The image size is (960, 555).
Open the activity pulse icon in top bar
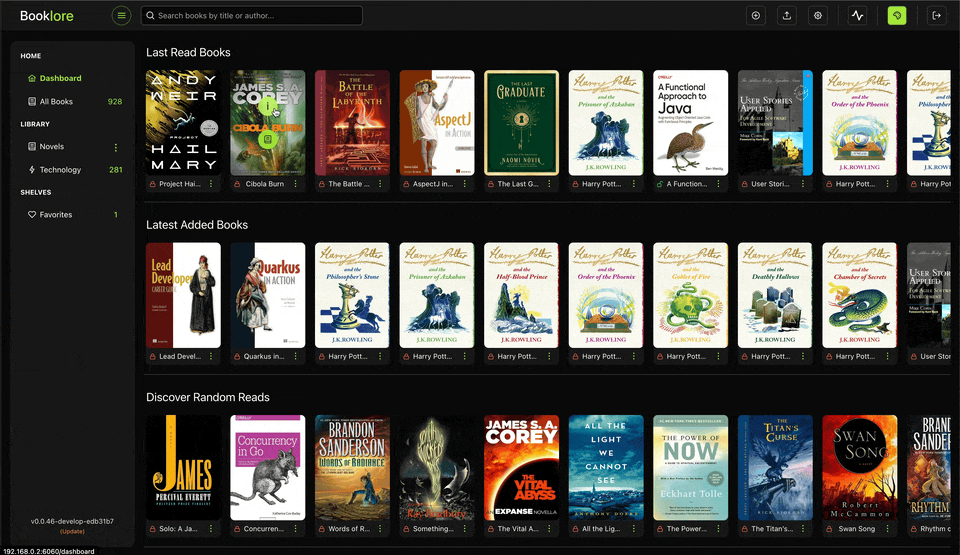[x=858, y=15]
